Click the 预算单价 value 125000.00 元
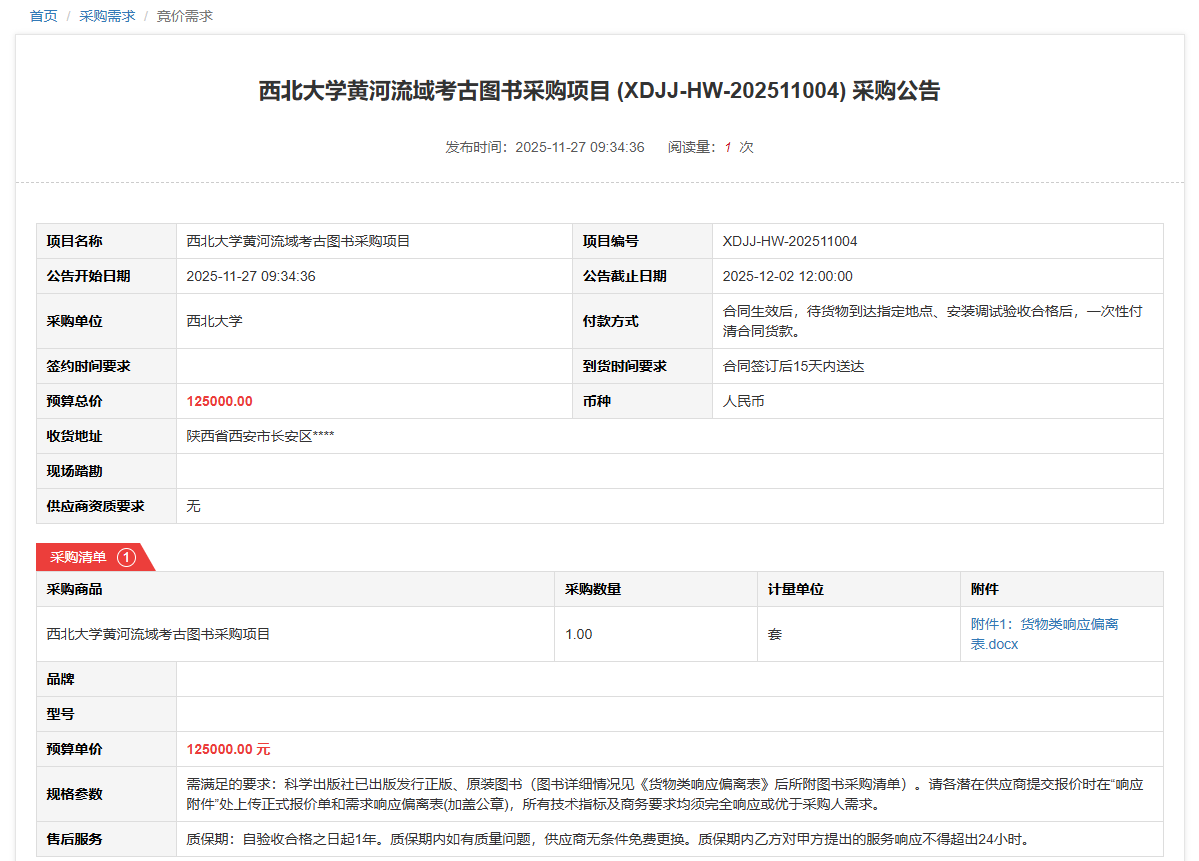1199x861 pixels. click(228, 749)
